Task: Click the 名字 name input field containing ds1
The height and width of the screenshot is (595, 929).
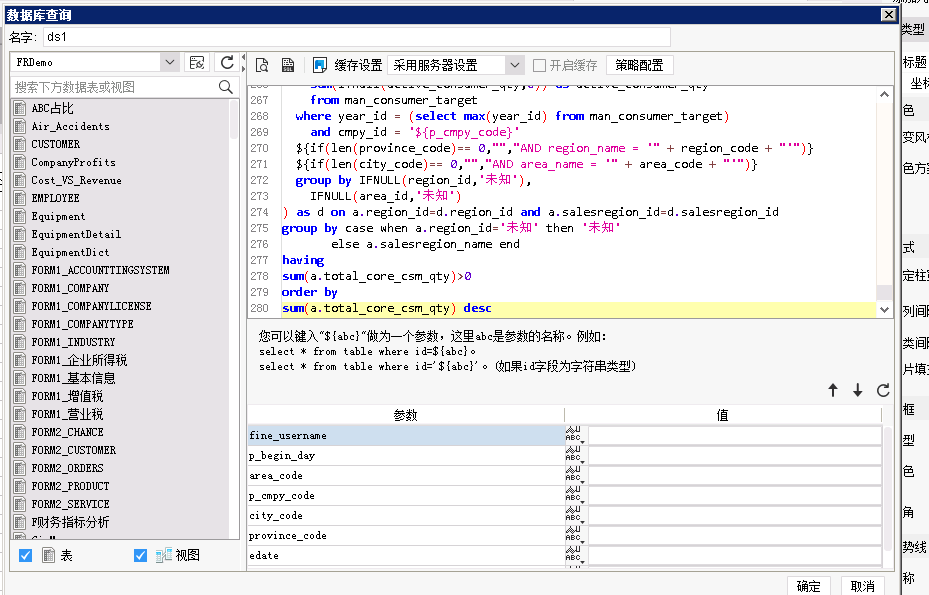Action: (356, 37)
